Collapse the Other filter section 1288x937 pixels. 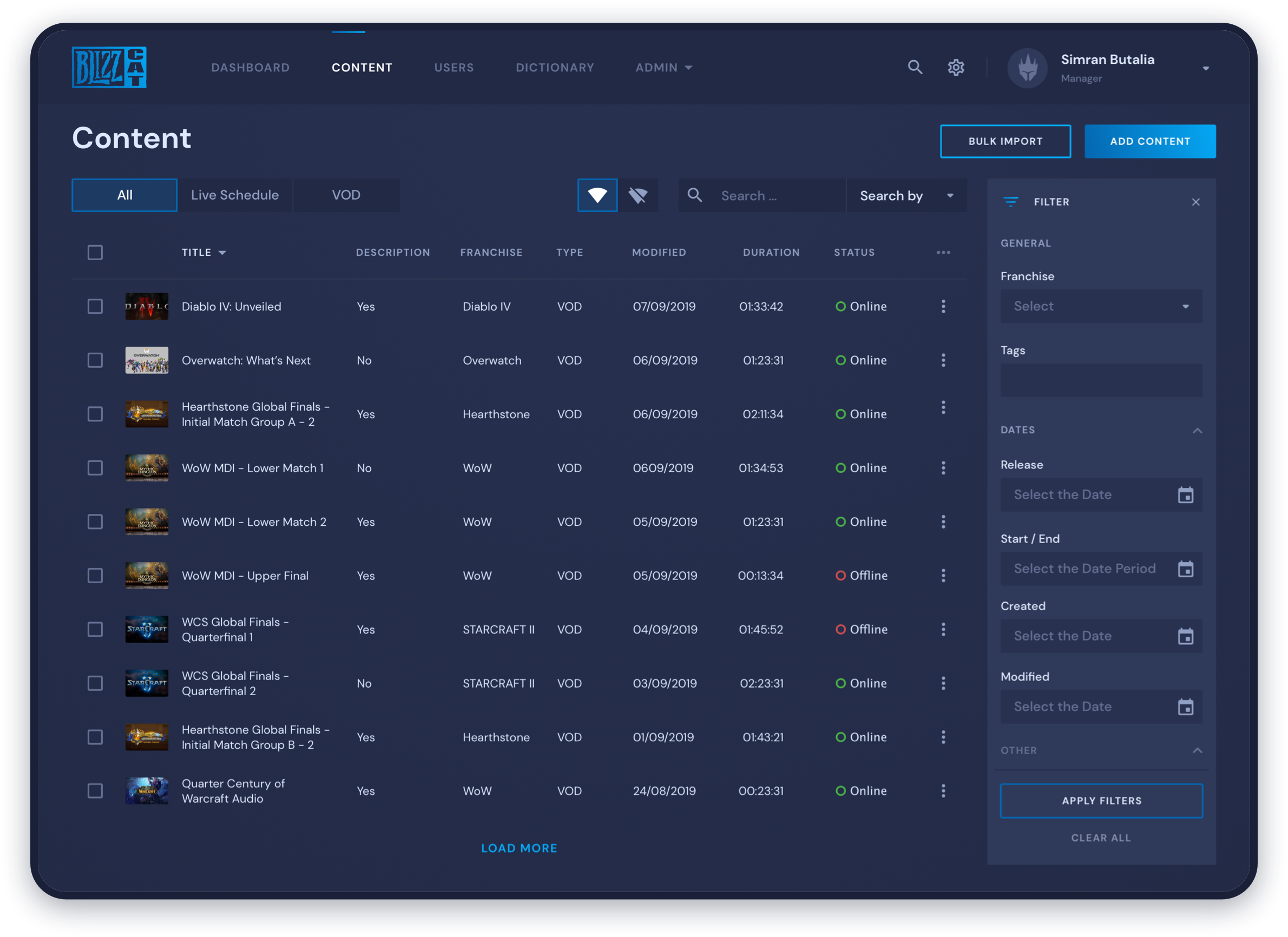click(1197, 750)
